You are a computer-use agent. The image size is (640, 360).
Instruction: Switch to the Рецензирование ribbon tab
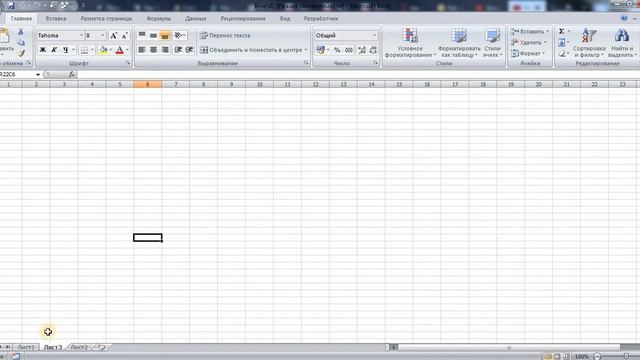243,19
